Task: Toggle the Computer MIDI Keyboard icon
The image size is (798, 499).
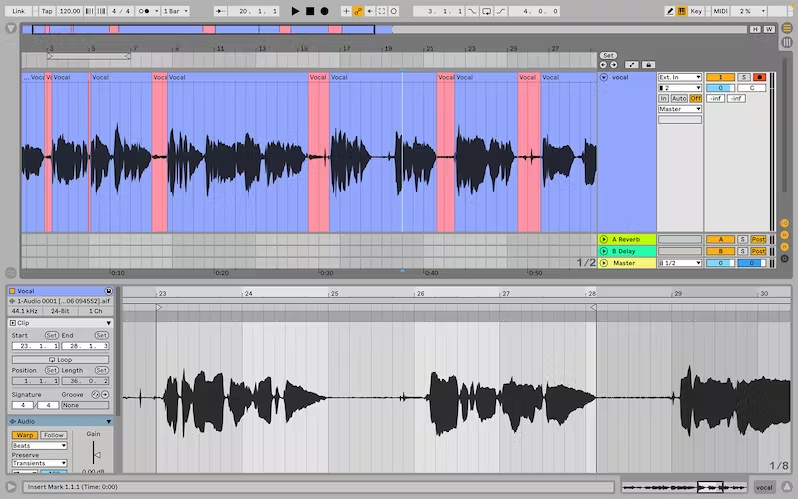Action: (681, 11)
